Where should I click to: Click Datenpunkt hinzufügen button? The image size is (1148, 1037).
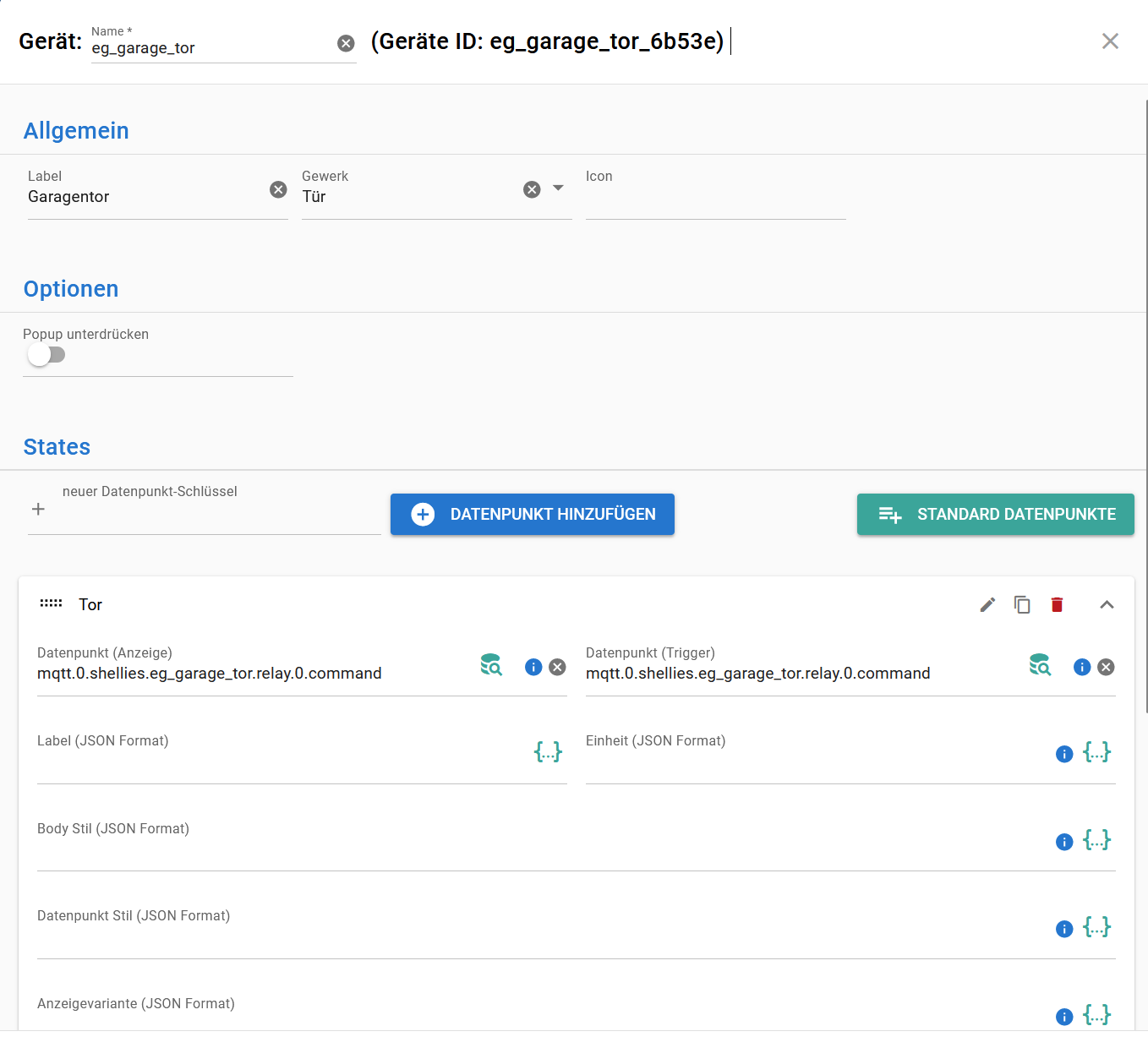coord(533,514)
